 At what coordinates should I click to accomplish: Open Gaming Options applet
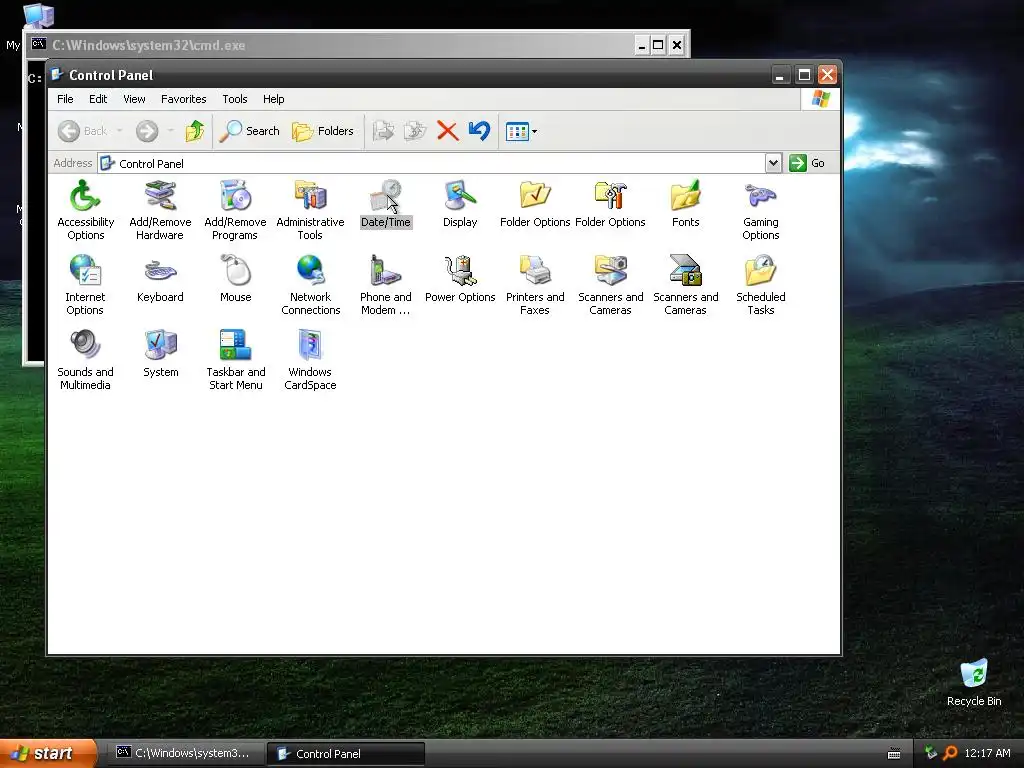pos(760,210)
